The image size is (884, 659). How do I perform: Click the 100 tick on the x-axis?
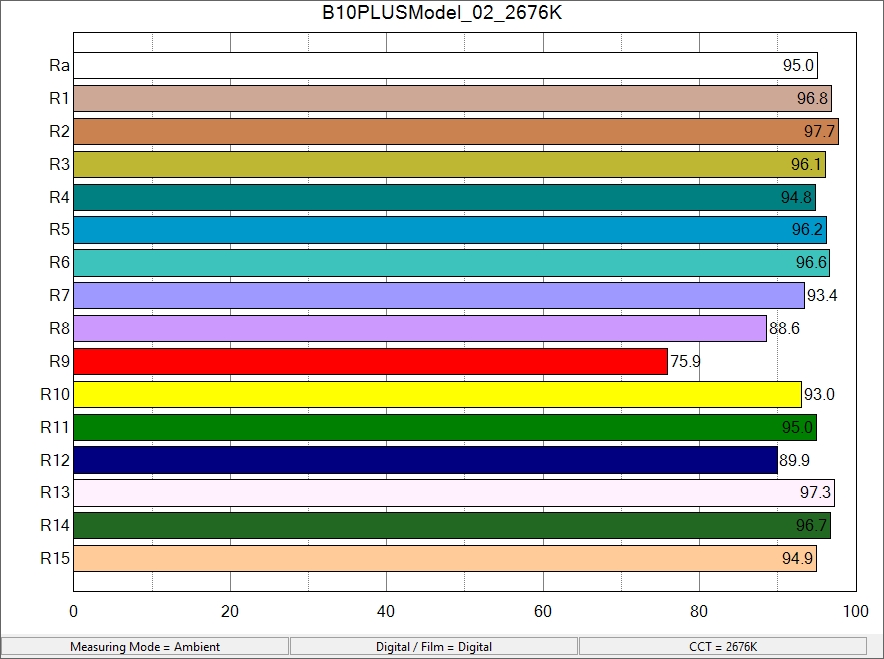855,612
